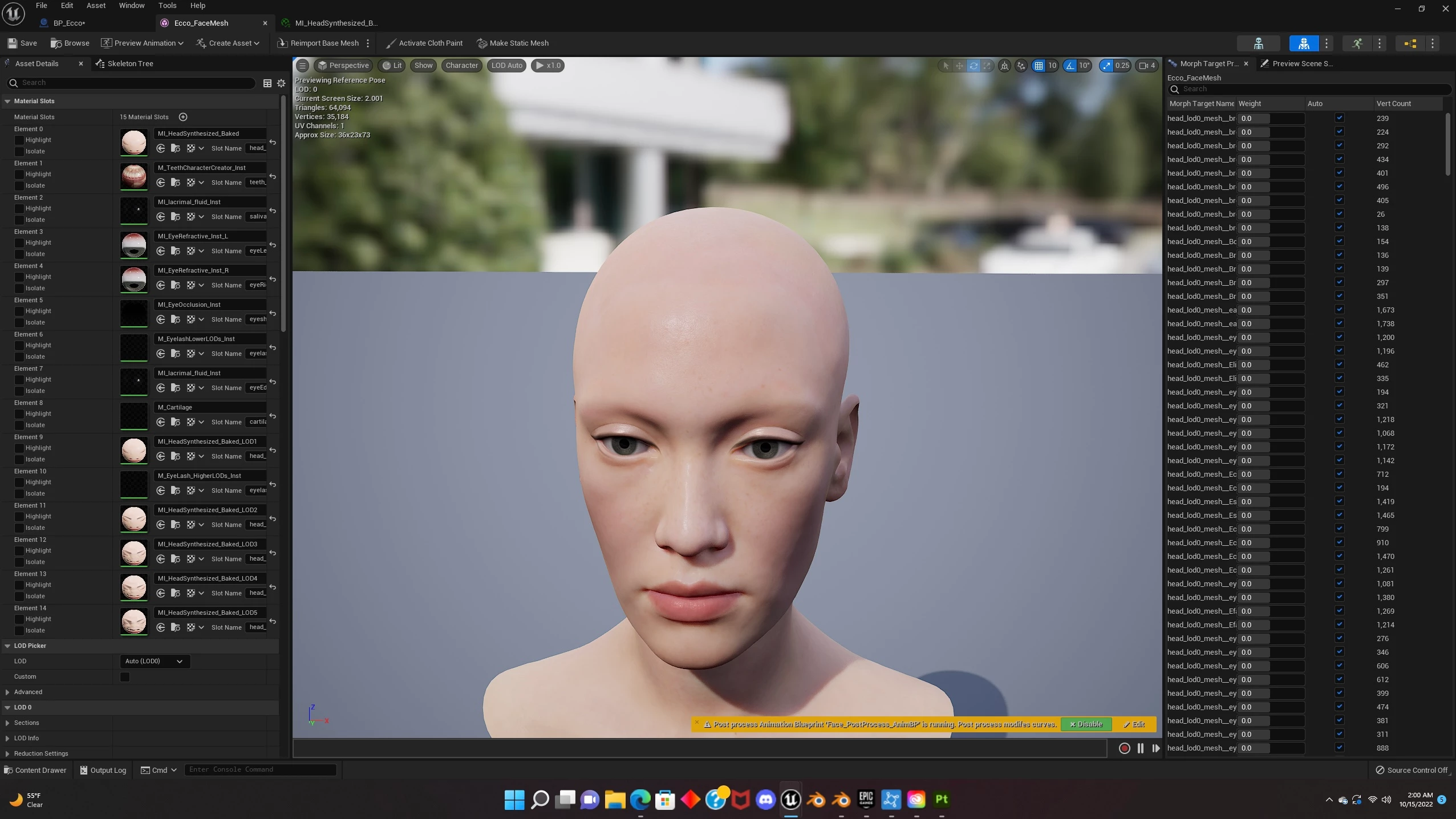Open Substance Painter from the taskbar
This screenshot has height=819, width=1456.
[x=941, y=800]
